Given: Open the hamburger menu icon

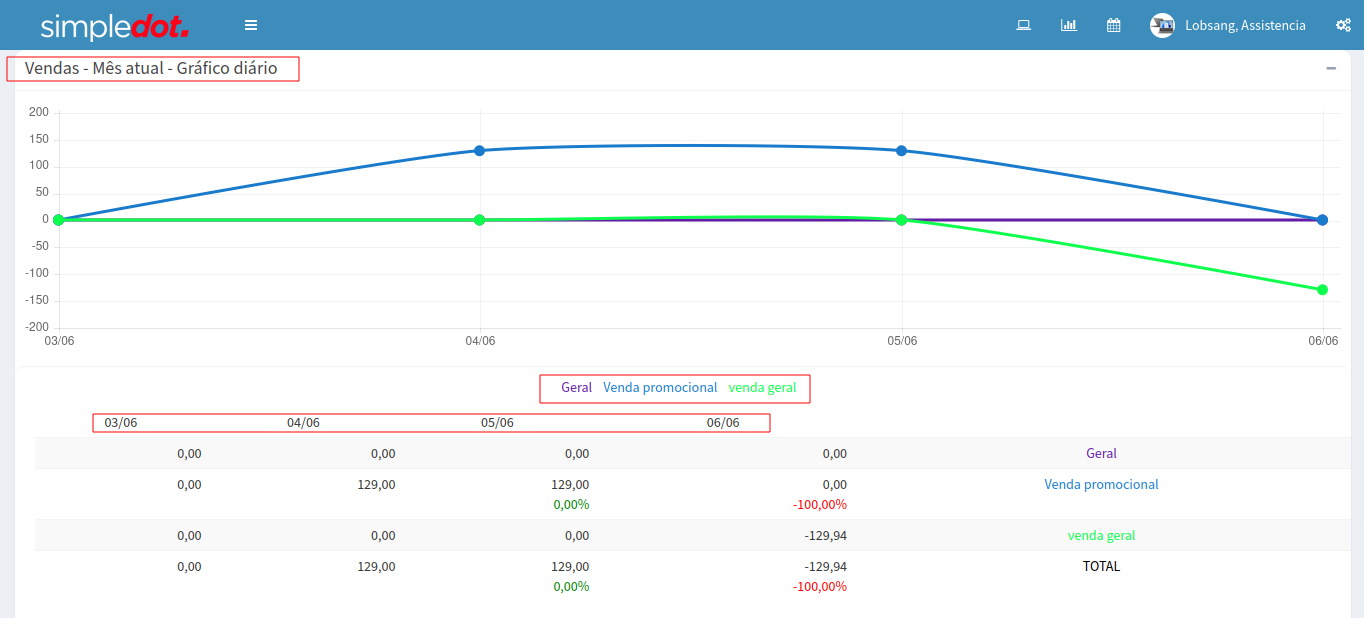Looking at the screenshot, I should [251, 25].
